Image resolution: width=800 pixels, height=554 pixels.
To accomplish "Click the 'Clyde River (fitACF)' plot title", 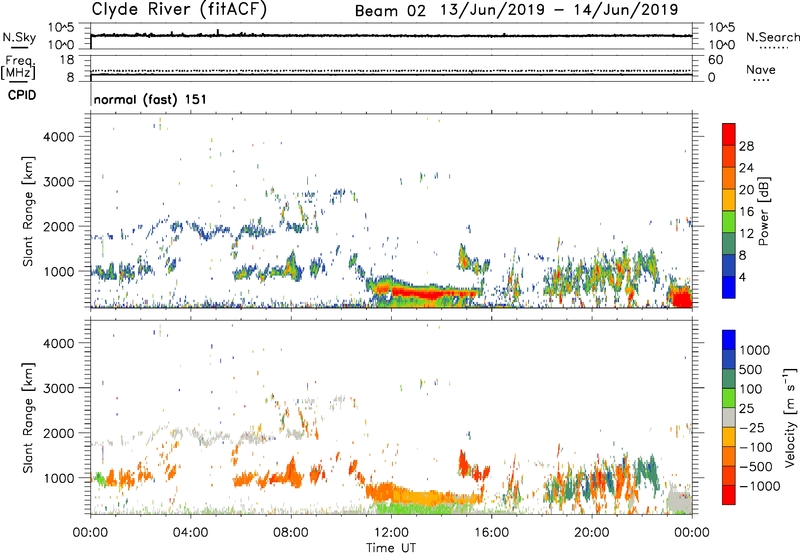I will point(179,9).
